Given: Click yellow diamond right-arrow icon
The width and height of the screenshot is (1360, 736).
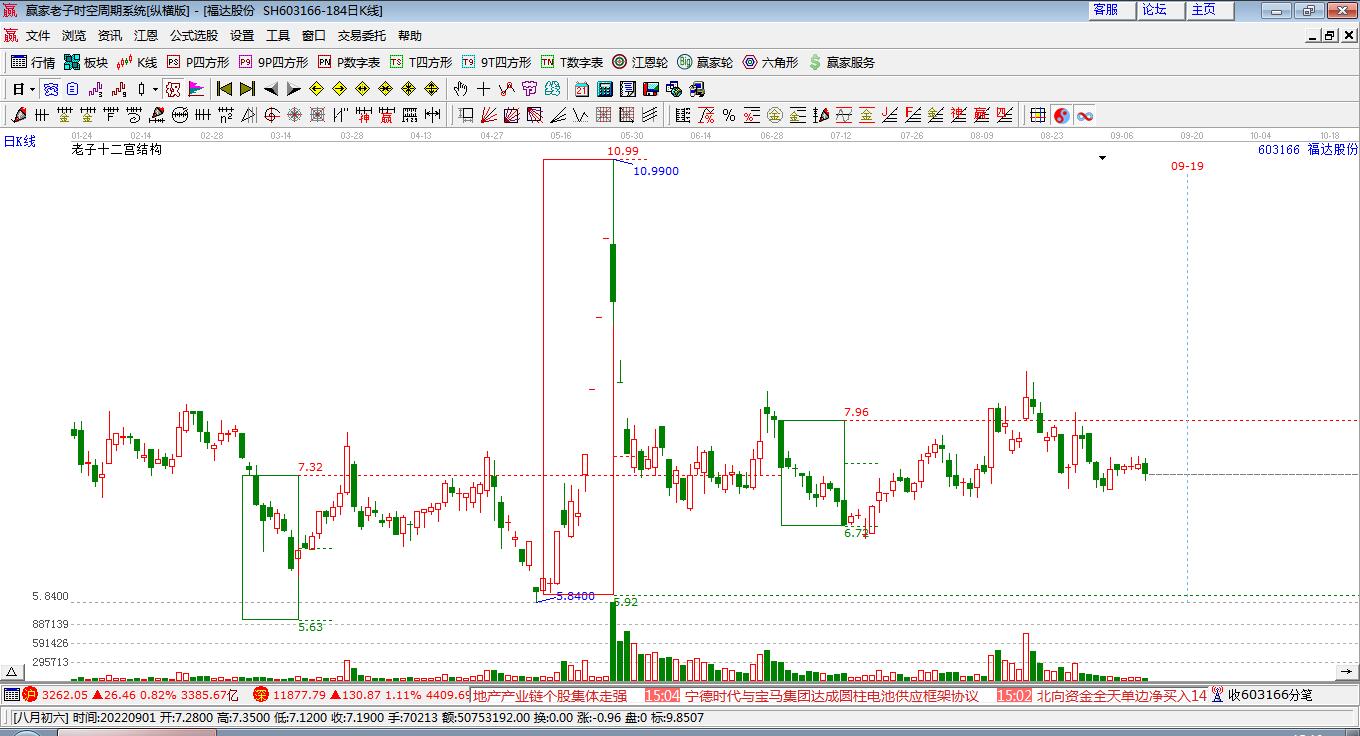Looking at the screenshot, I should [x=340, y=89].
